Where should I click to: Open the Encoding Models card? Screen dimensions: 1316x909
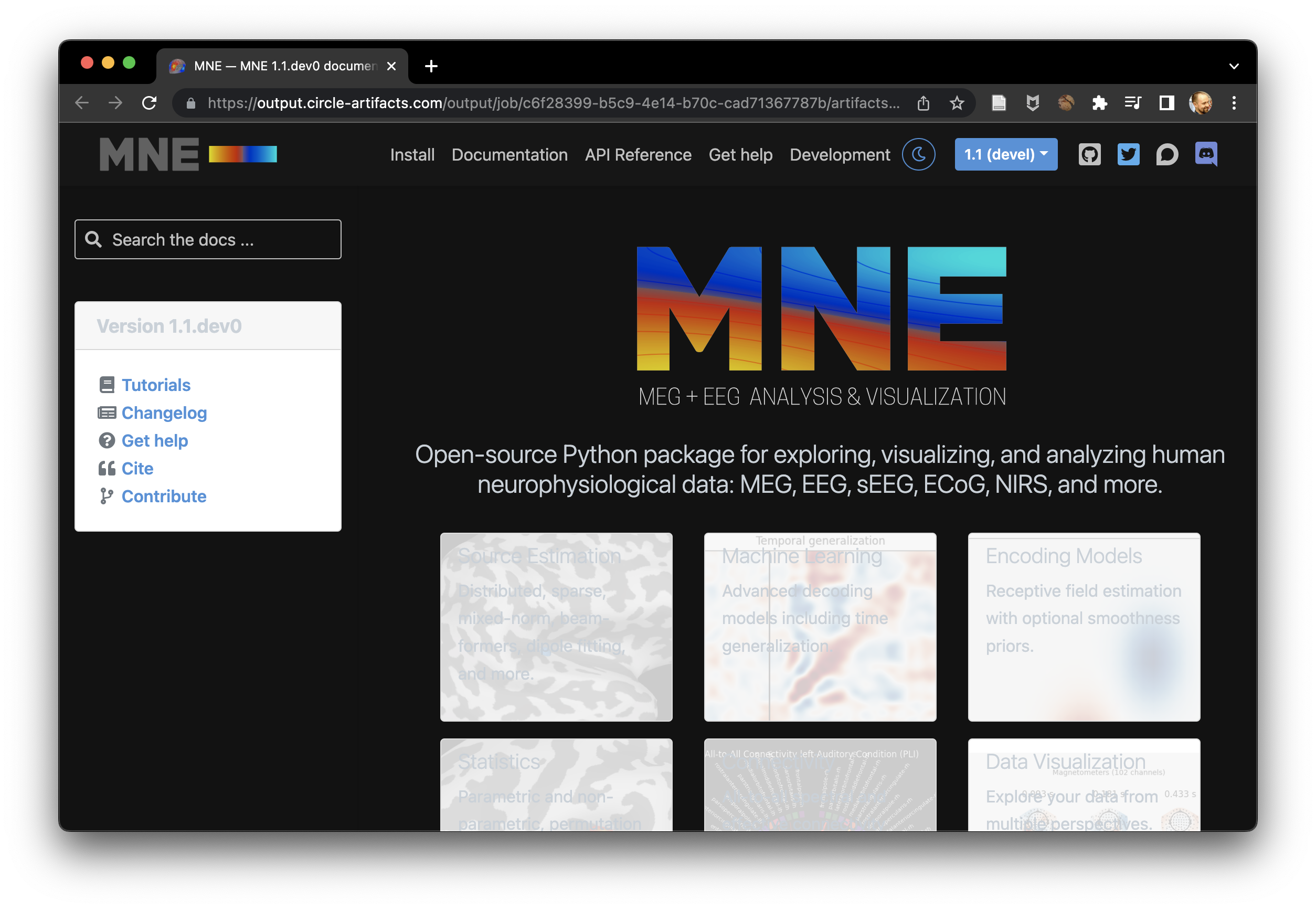click(x=1084, y=627)
